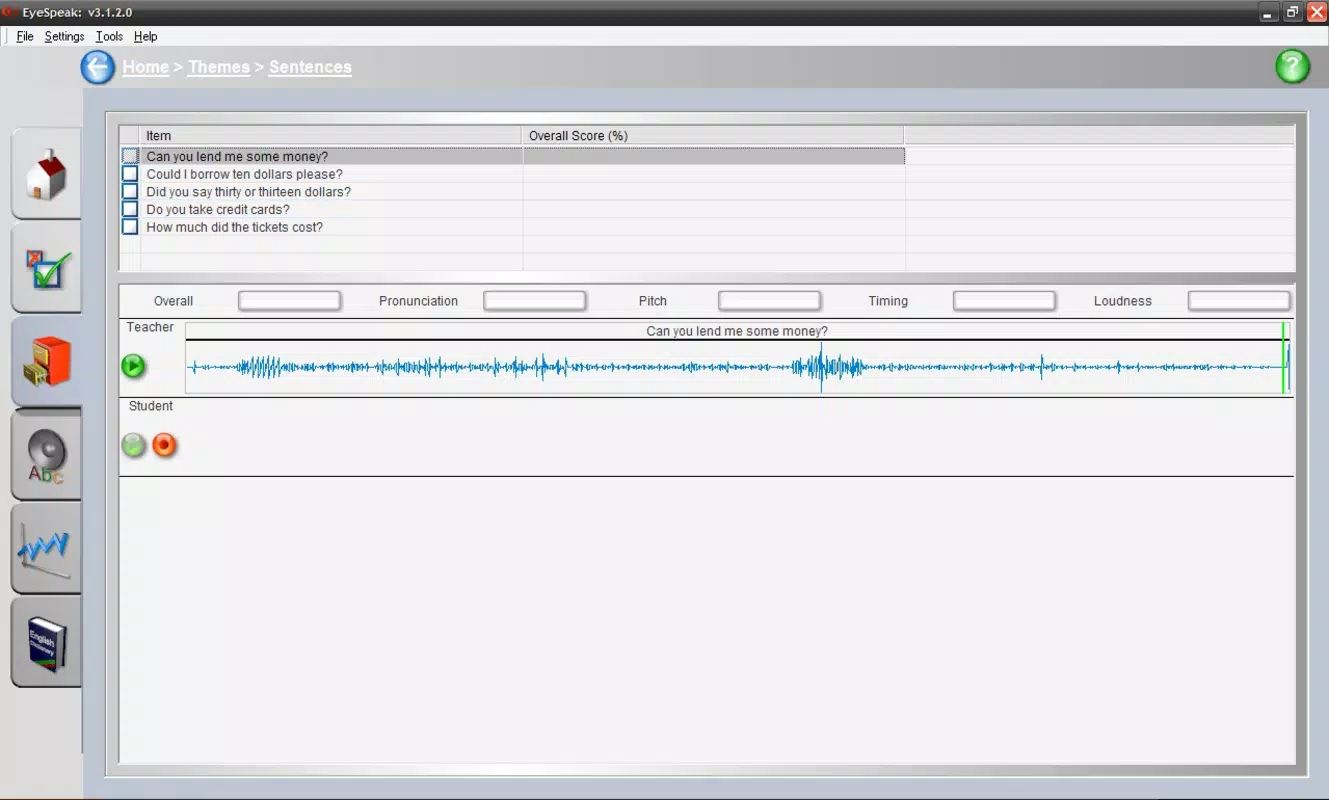This screenshot has width=1329, height=800.
Task: Click the Teacher waveform display
Action: click(737, 367)
